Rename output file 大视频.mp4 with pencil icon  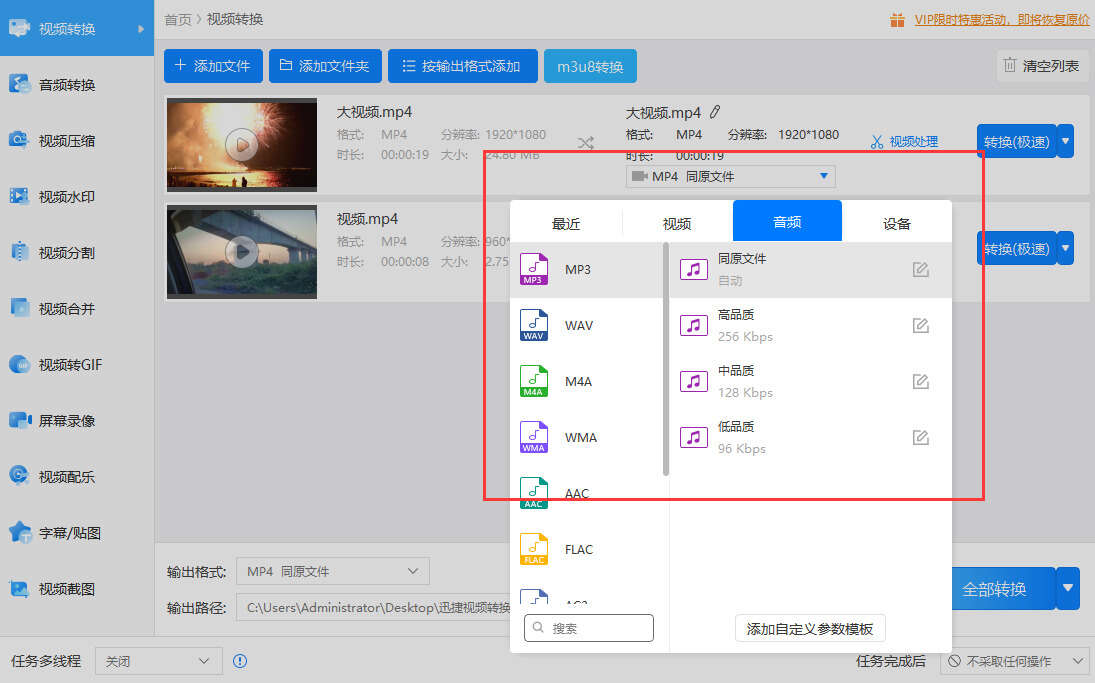pos(715,112)
